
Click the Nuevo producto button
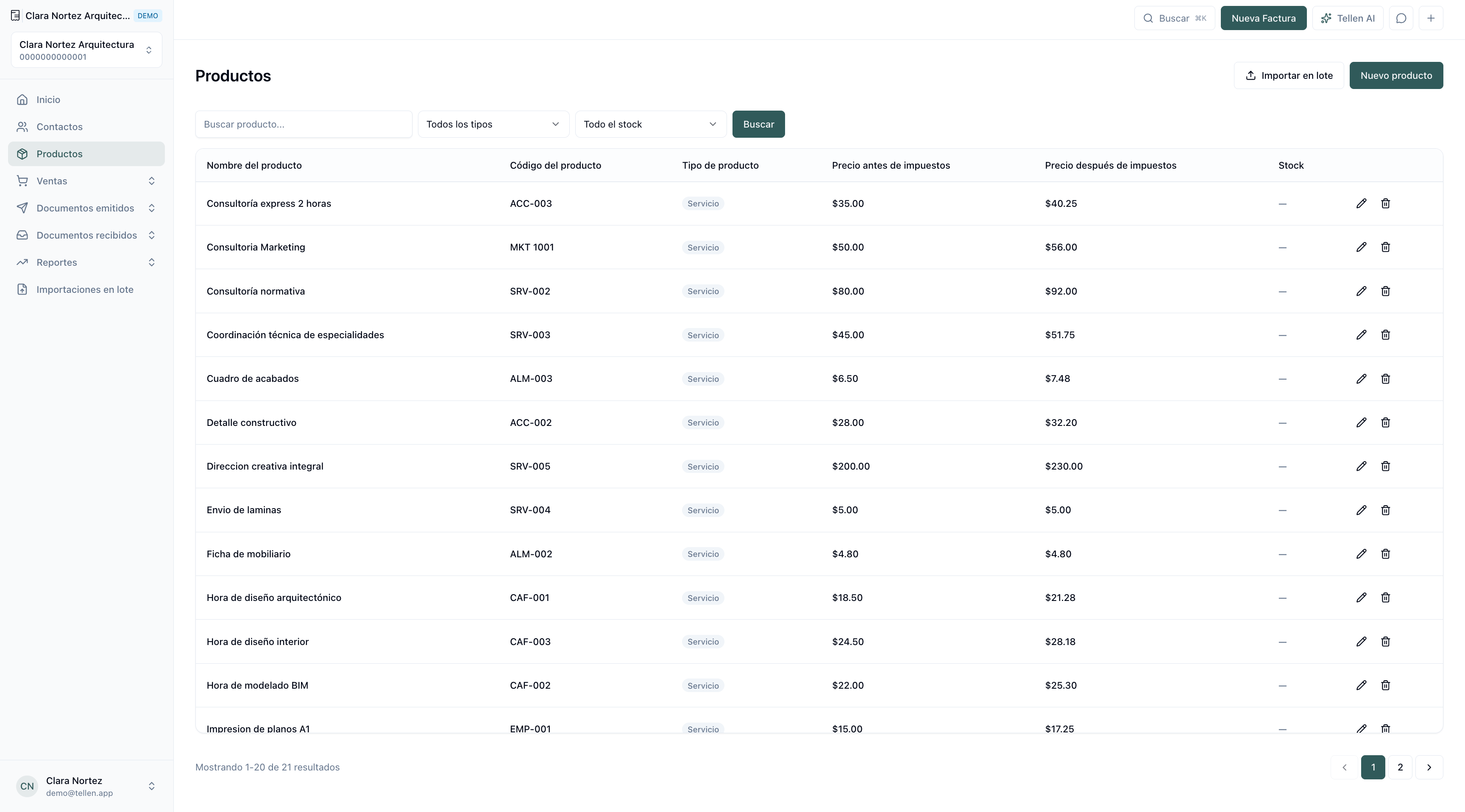[1395, 75]
